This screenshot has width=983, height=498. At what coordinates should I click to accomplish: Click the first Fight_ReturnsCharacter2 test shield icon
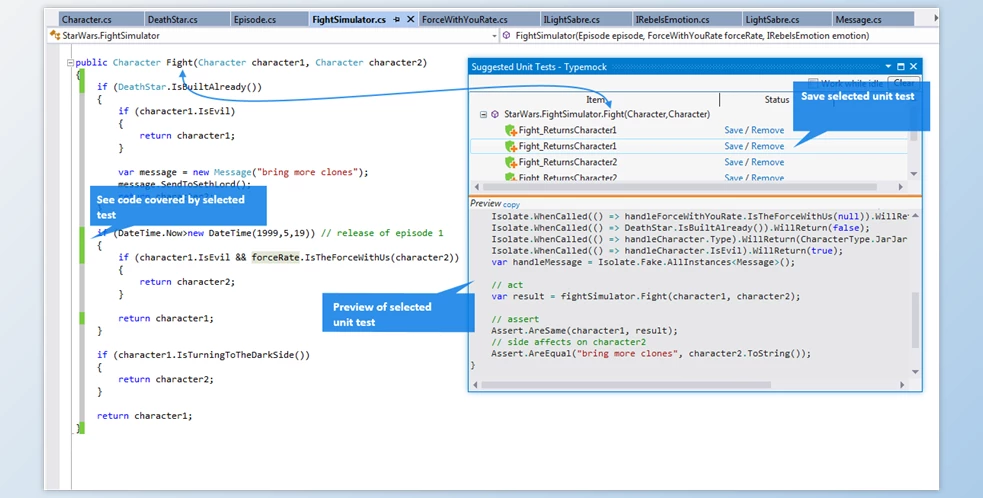[x=510, y=162]
